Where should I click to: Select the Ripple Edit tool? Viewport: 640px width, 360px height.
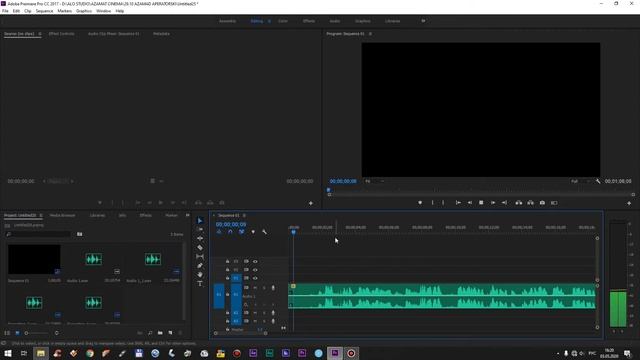200,238
